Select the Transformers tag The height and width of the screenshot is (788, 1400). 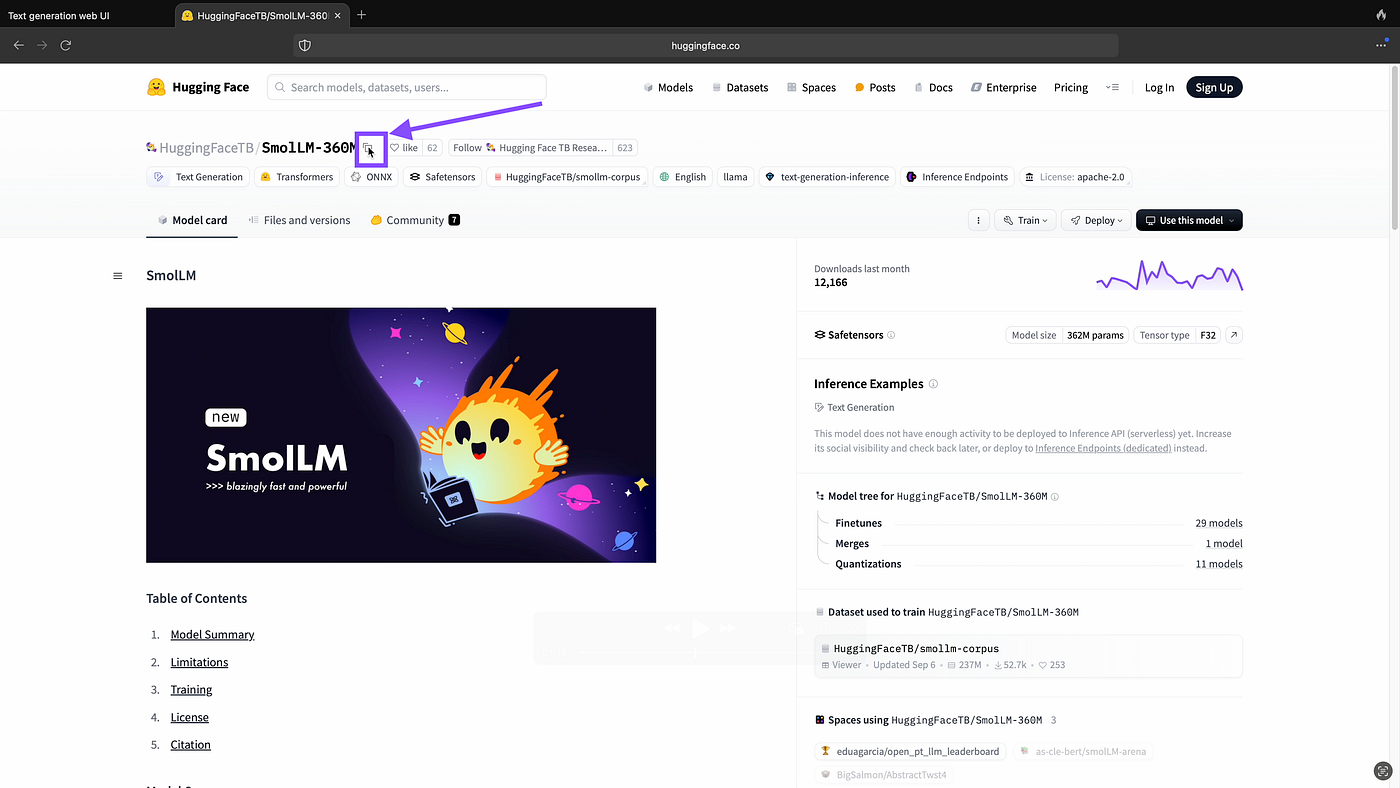point(296,177)
